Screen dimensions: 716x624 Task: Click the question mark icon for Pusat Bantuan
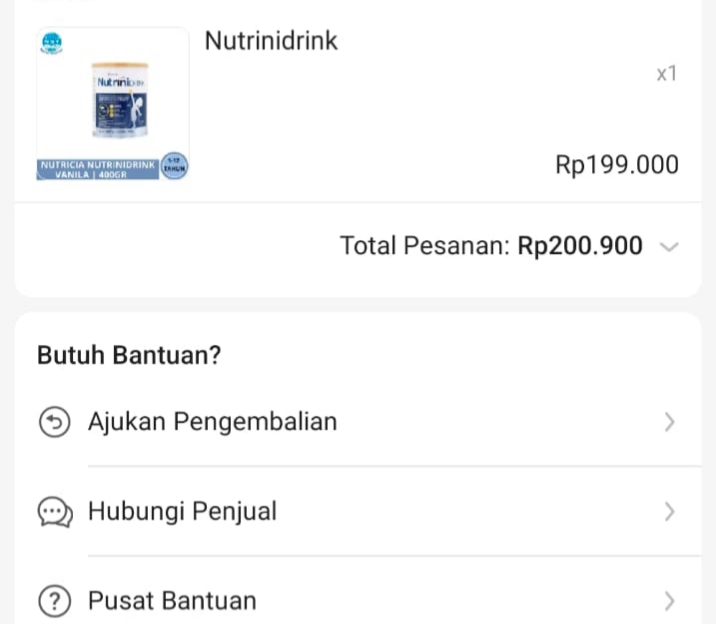coord(54,602)
